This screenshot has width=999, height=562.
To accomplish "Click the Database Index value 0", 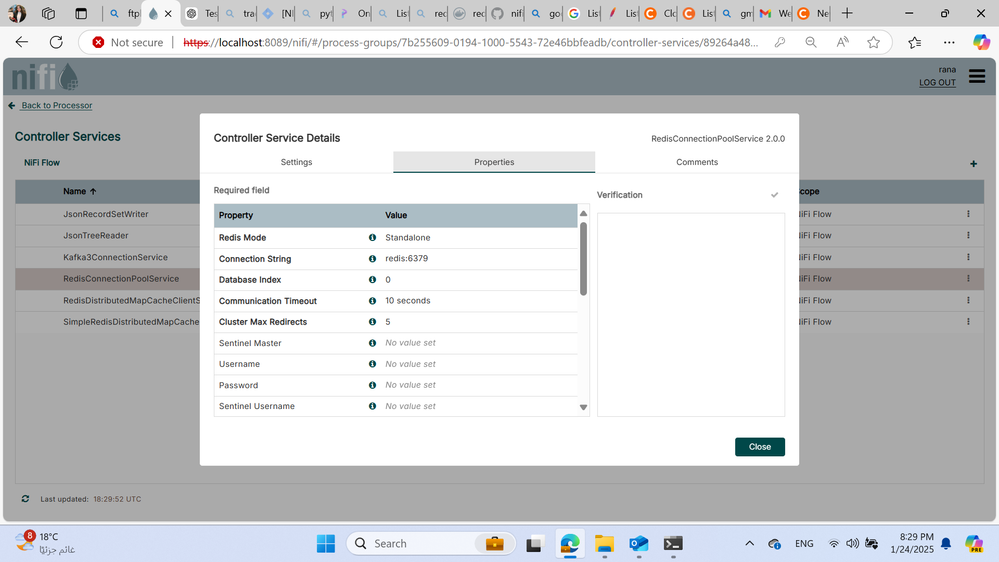I will tap(387, 280).
